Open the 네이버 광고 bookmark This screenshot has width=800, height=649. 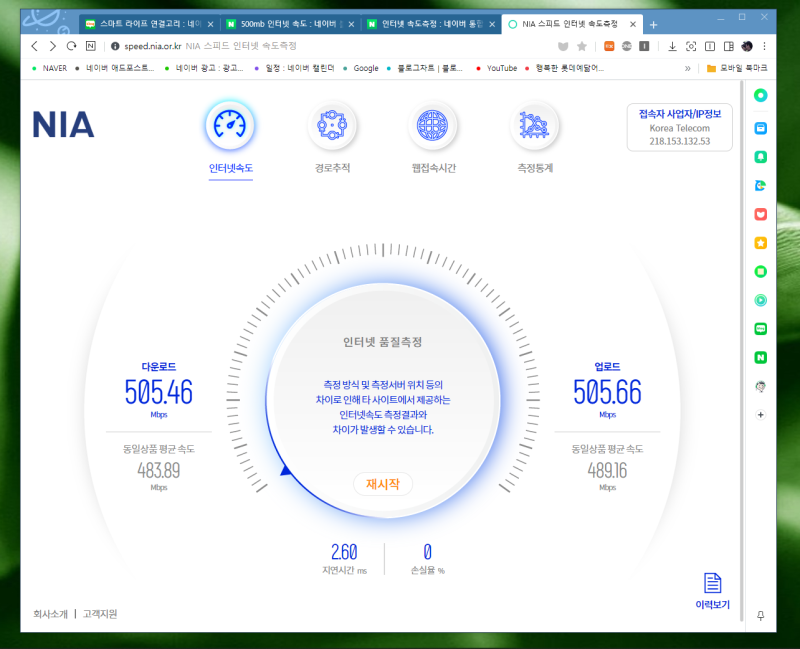[205, 68]
